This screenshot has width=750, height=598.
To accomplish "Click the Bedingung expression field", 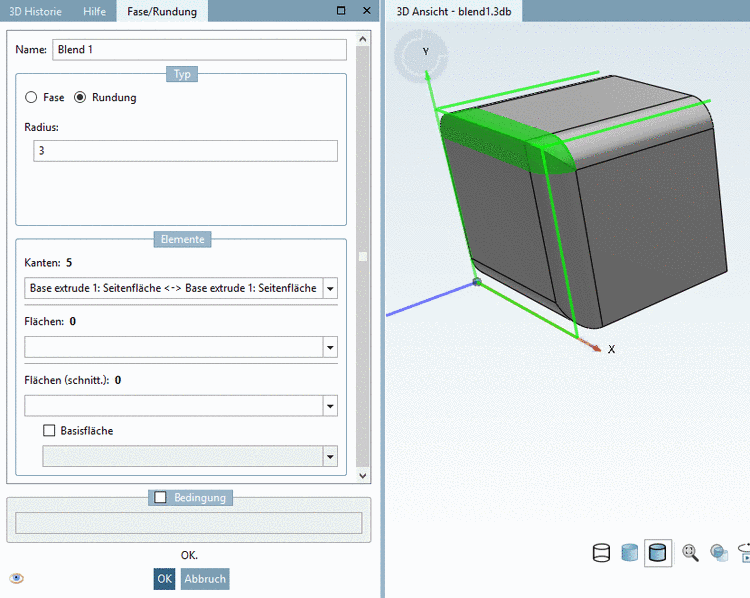I will point(188,523).
